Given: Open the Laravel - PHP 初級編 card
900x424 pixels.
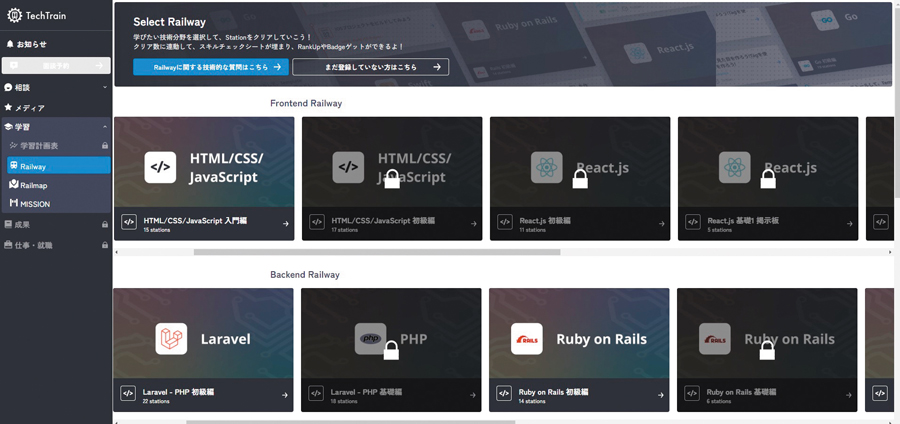Looking at the screenshot, I should point(203,349).
